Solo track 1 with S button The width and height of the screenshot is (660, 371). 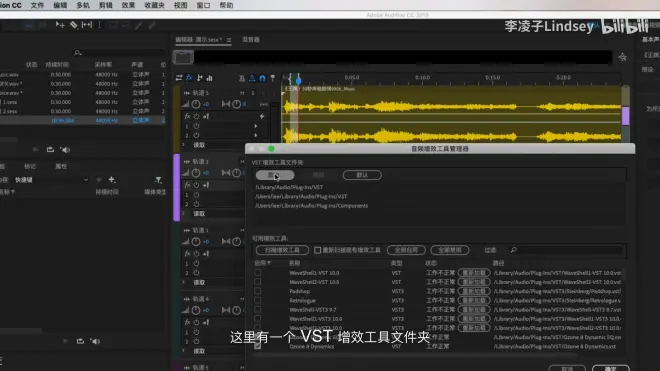tap(253, 93)
